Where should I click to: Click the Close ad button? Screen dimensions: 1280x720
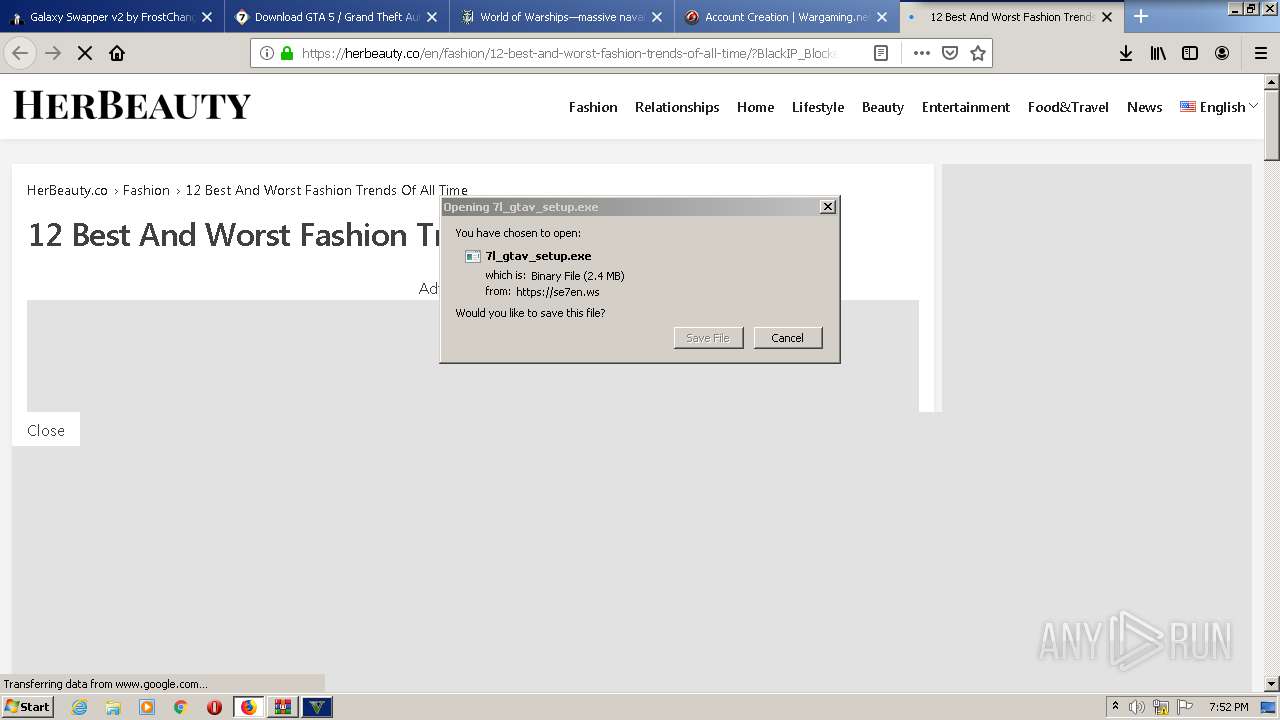[x=46, y=430]
